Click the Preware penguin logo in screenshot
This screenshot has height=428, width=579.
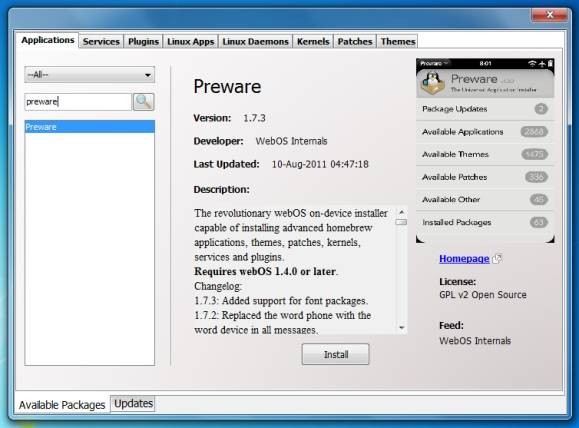[433, 83]
